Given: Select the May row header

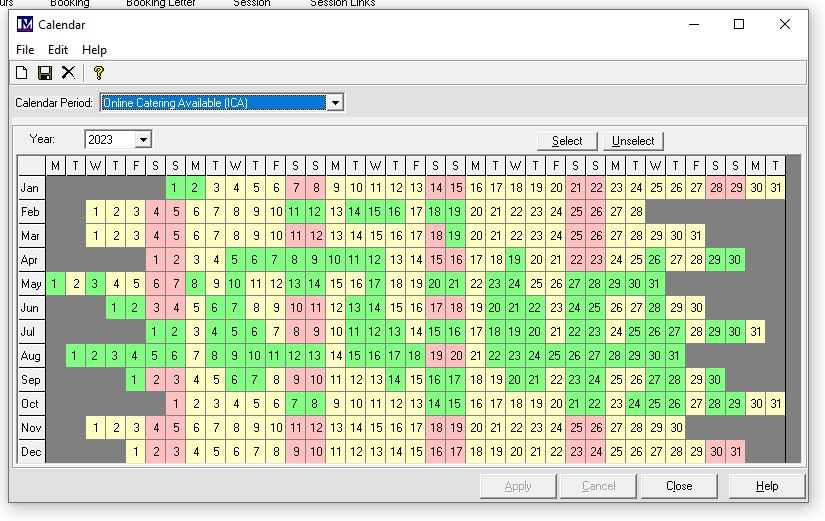Looking at the screenshot, I should coord(32,284).
